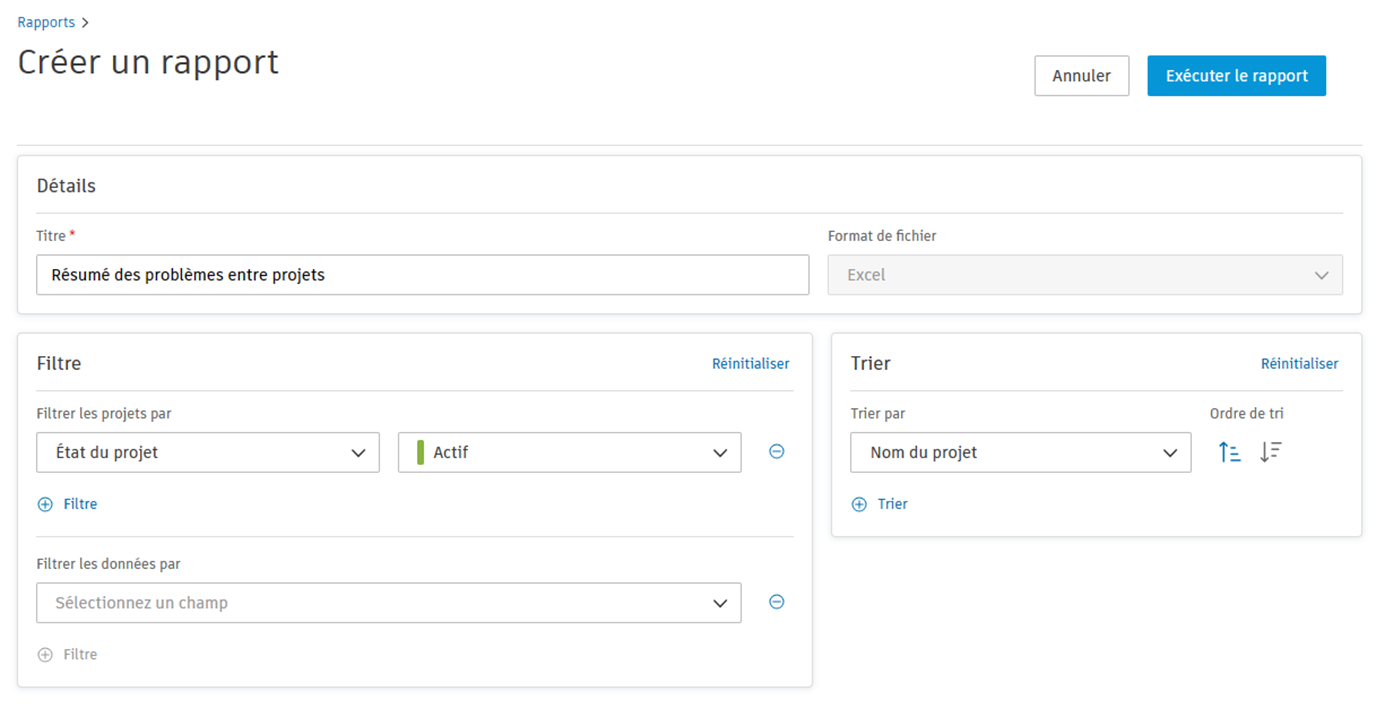Image resolution: width=1376 pixels, height=708 pixels.
Task: Open the Excel file format dropdown
Action: [1085, 275]
